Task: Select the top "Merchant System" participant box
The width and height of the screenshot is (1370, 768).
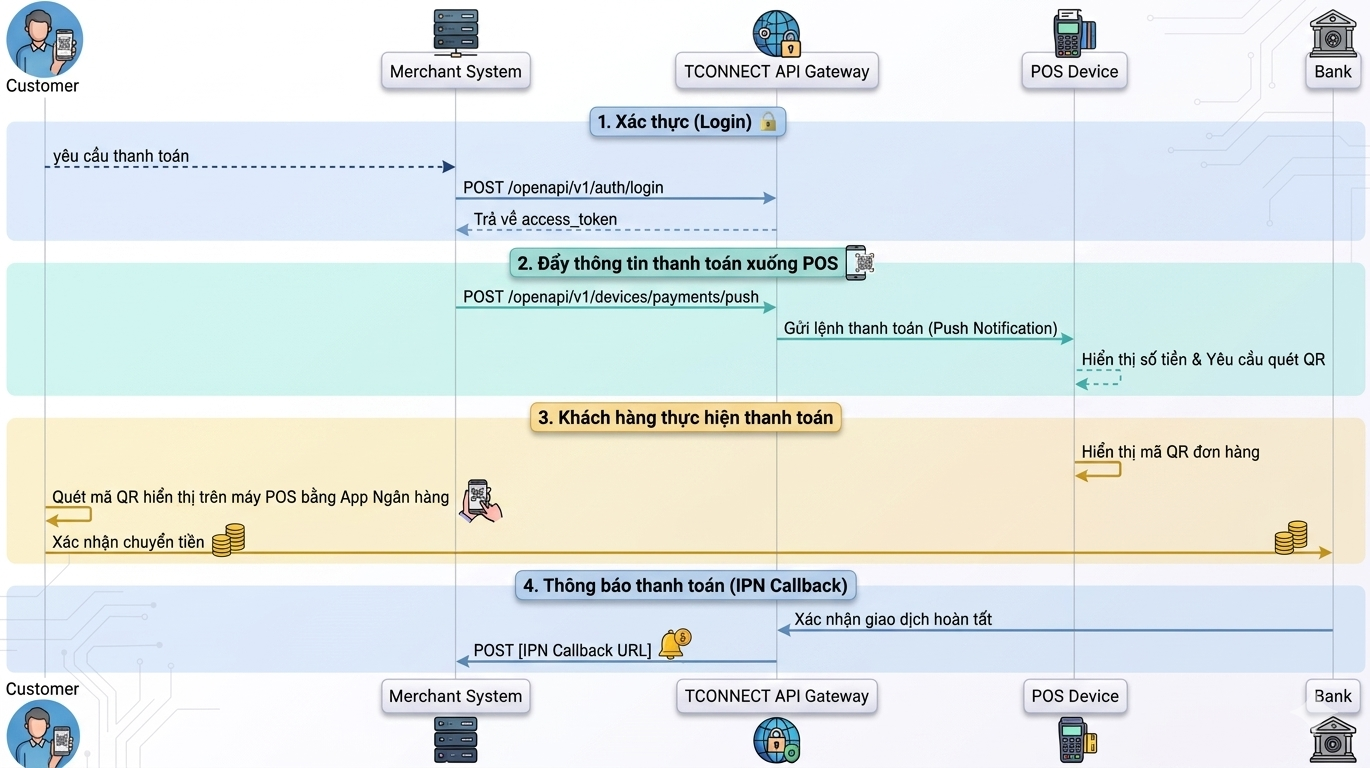Action: point(456,71)
